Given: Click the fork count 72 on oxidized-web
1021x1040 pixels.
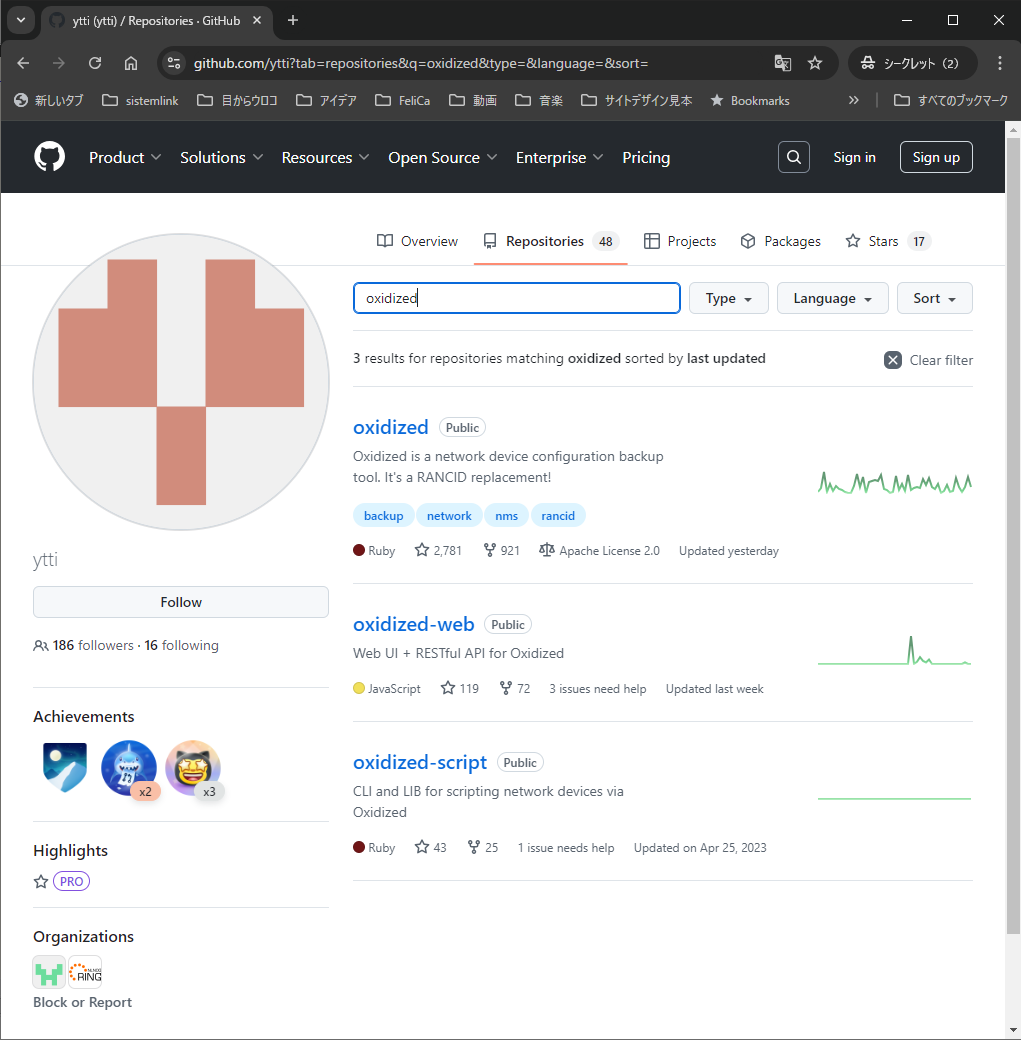Looking at the screenshot, I should click(x=515, y=688).
